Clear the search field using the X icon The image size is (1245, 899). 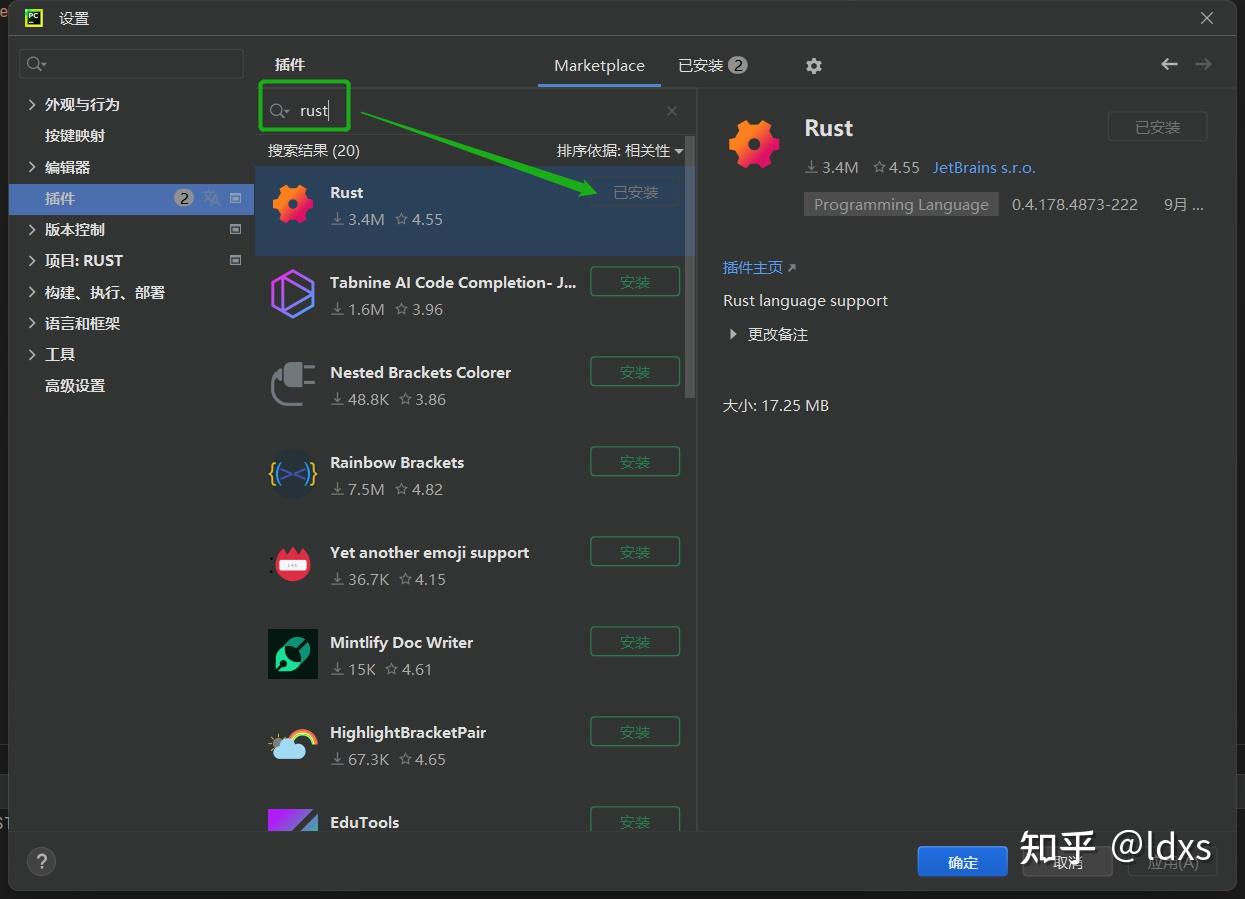coord(671,110)
